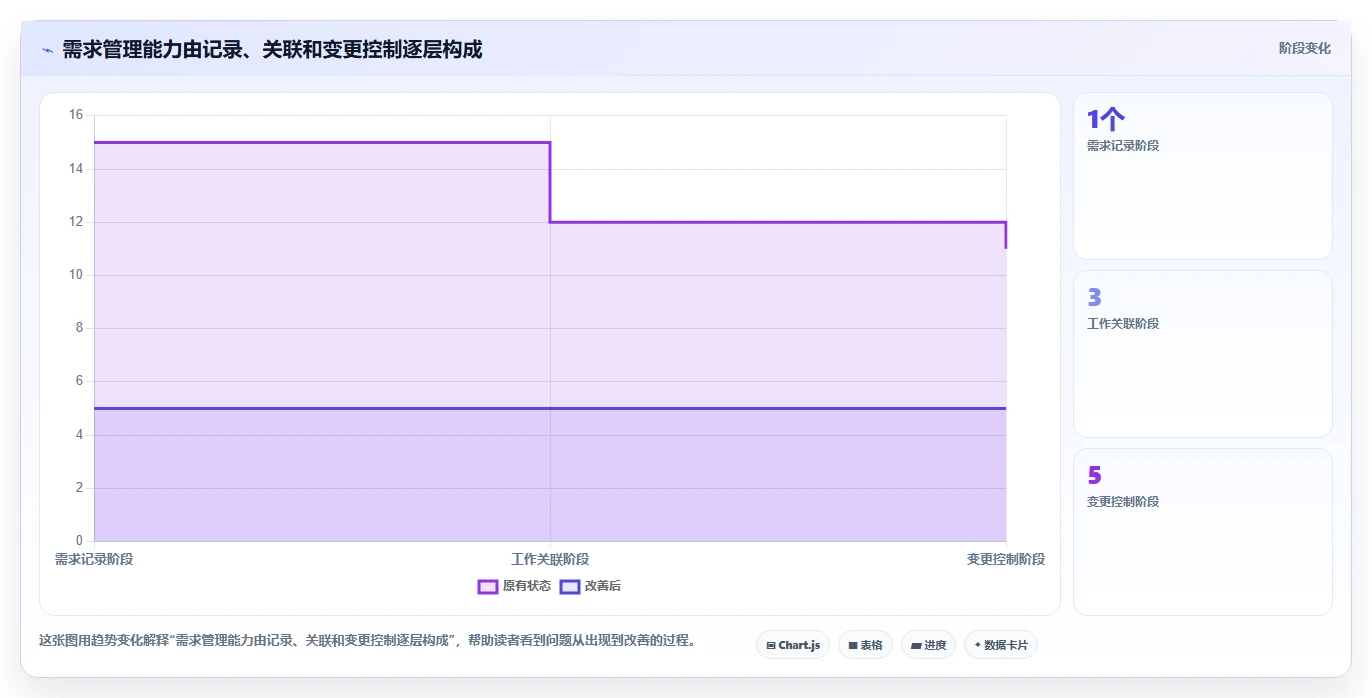Click the 改善后 legend label
Viewport: 1372px width, 698px height.
click(x=603, y=586)
